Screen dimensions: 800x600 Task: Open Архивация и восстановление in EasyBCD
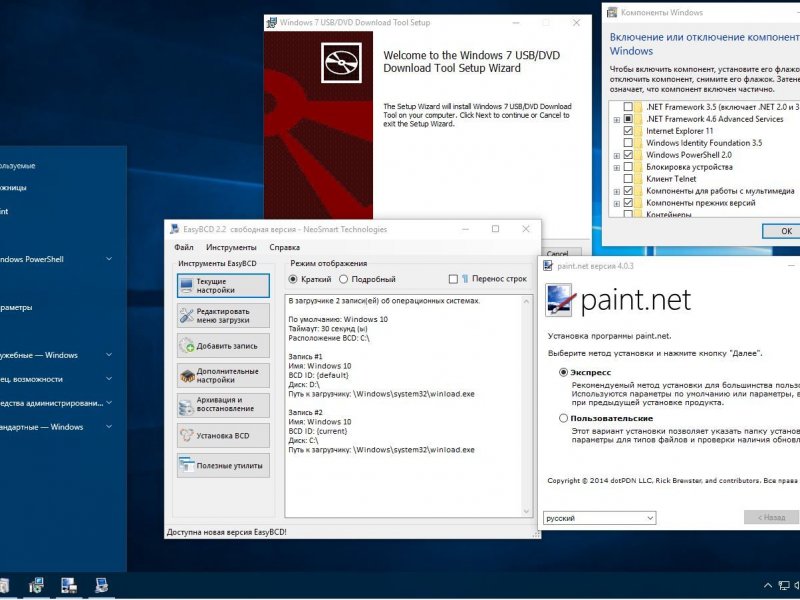(223, 406)
